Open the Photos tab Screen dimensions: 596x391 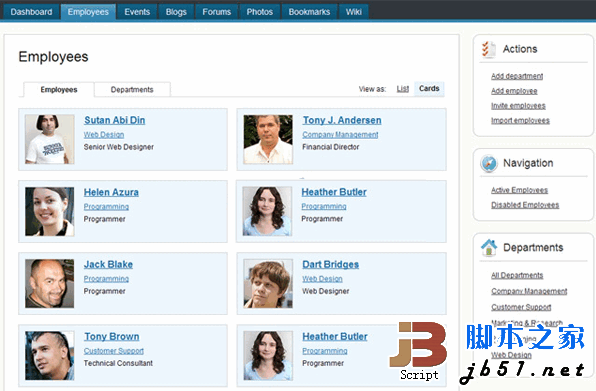pyautogui.click(x=260, y=12)
